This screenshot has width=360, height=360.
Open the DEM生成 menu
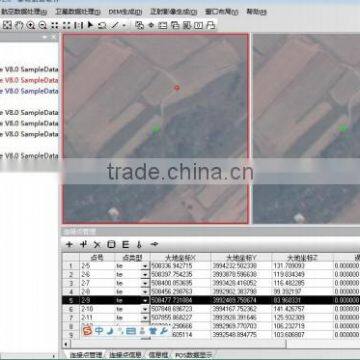pos(125,12)
